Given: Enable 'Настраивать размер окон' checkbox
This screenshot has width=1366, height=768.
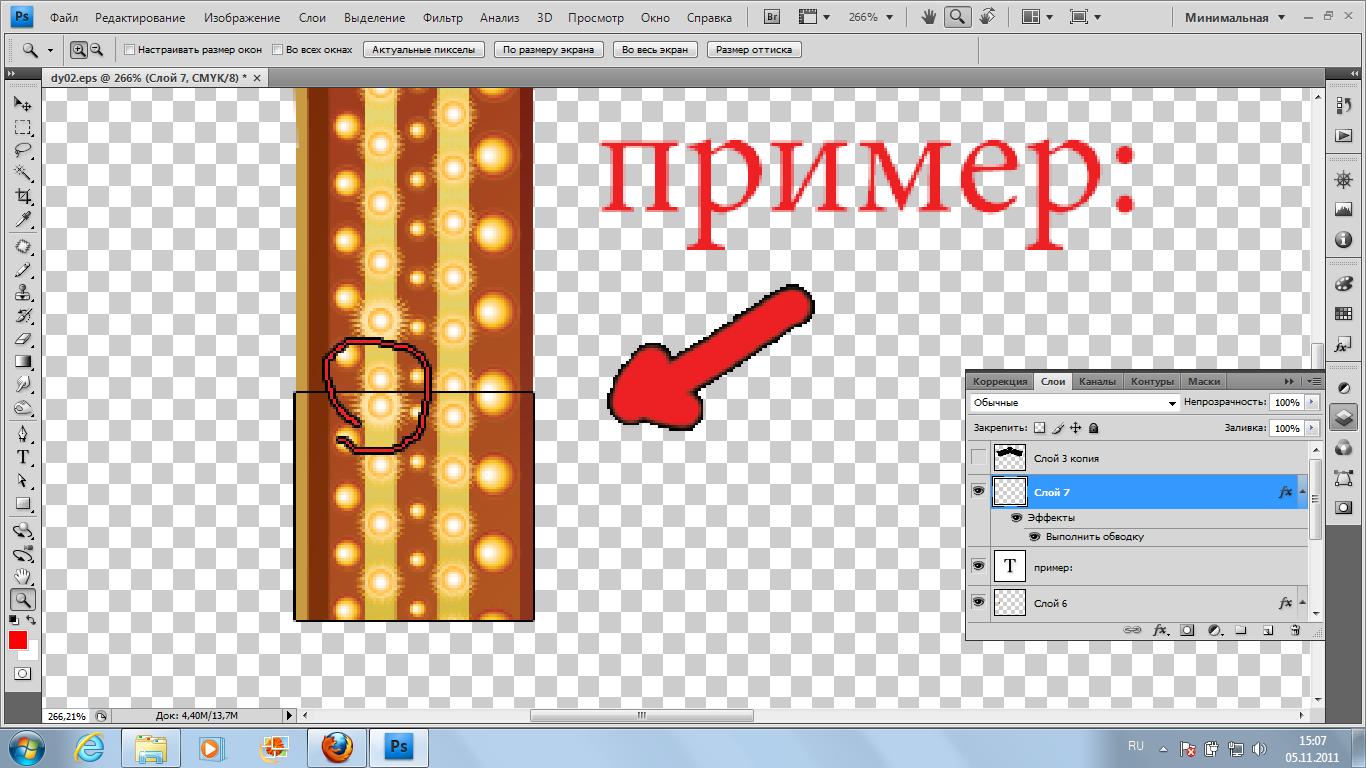Looking at the screenshot, I should pyautogui.click(x=130, y=49).
